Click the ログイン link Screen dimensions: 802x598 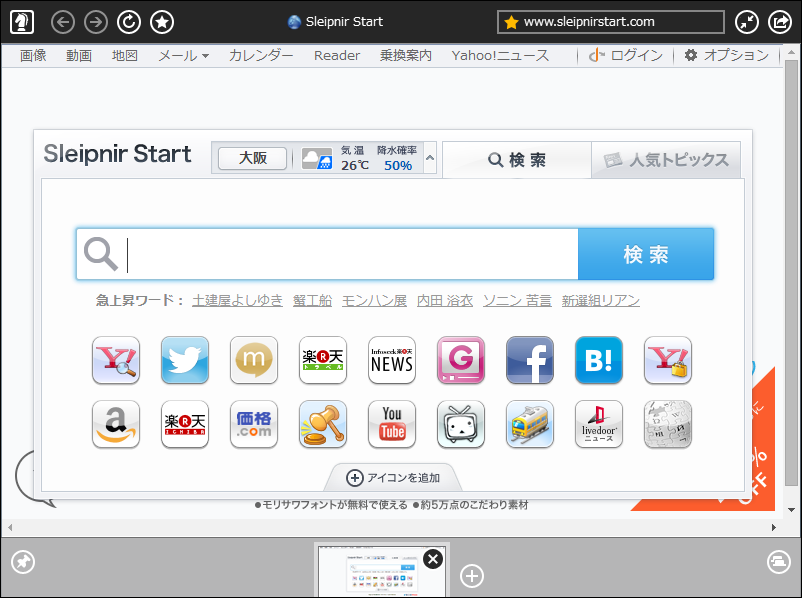click(x=626, y=55)
